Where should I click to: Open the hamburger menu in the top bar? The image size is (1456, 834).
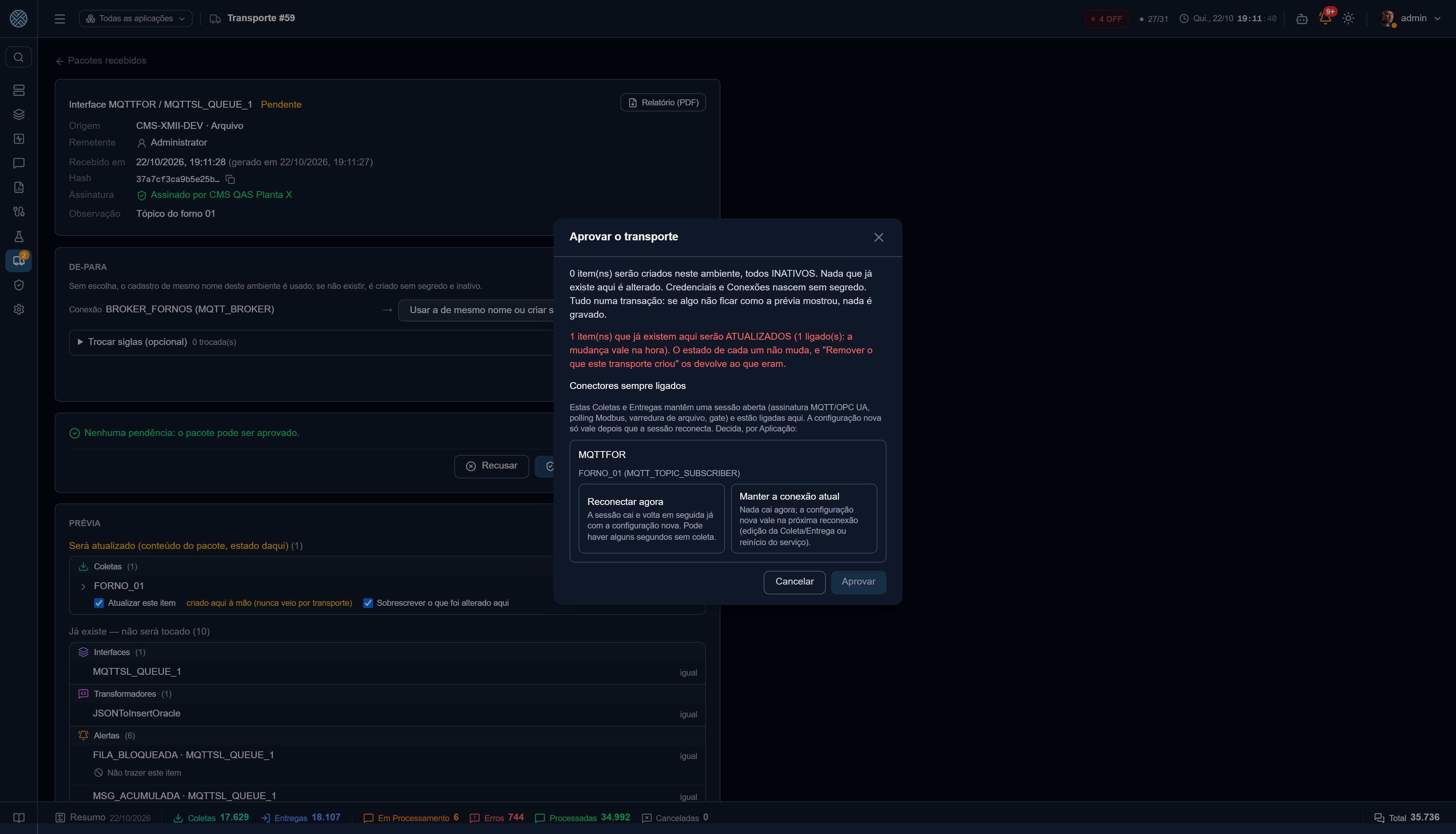(60, 19)
